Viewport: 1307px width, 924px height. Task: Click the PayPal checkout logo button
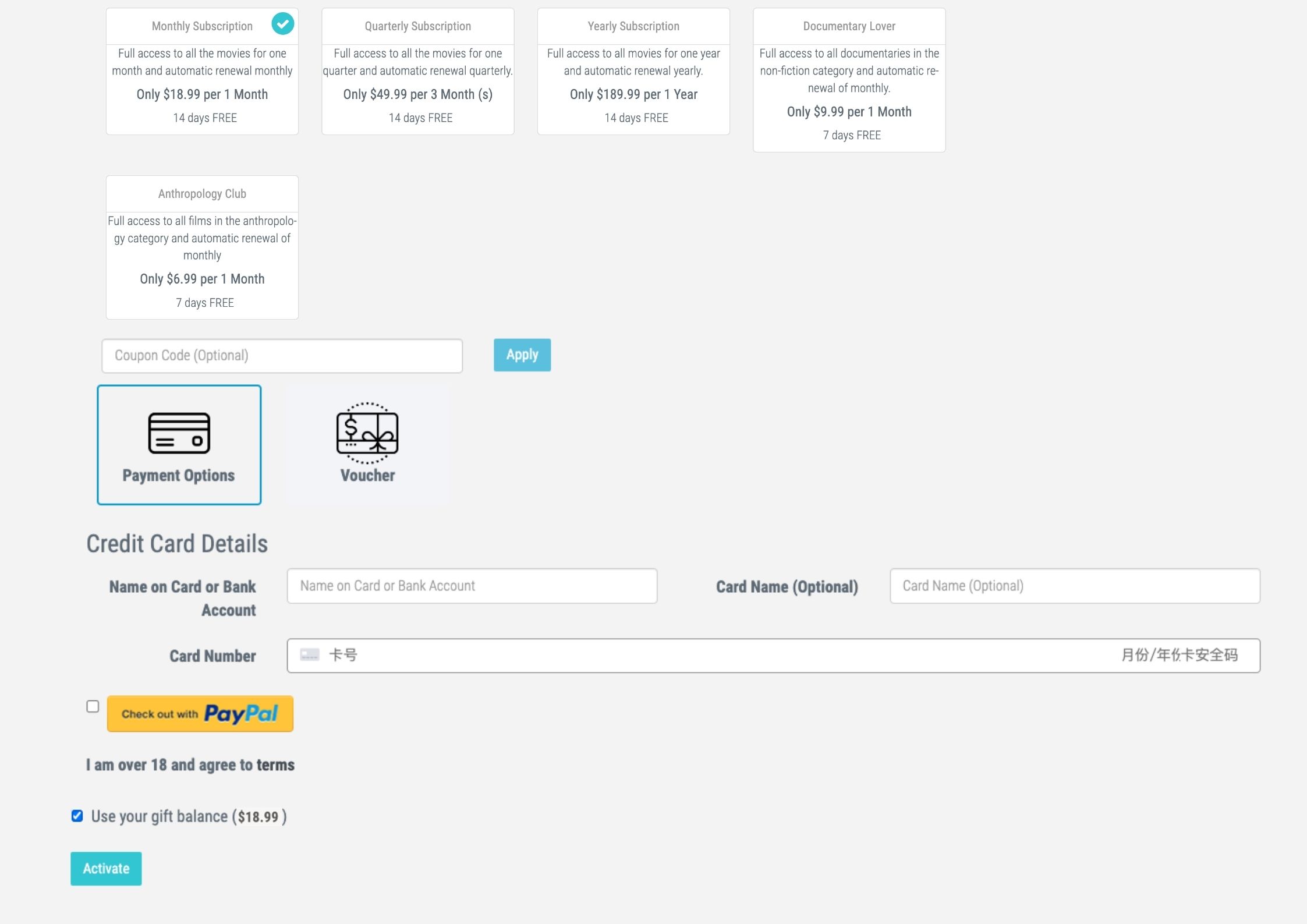[x=200, y=714]
